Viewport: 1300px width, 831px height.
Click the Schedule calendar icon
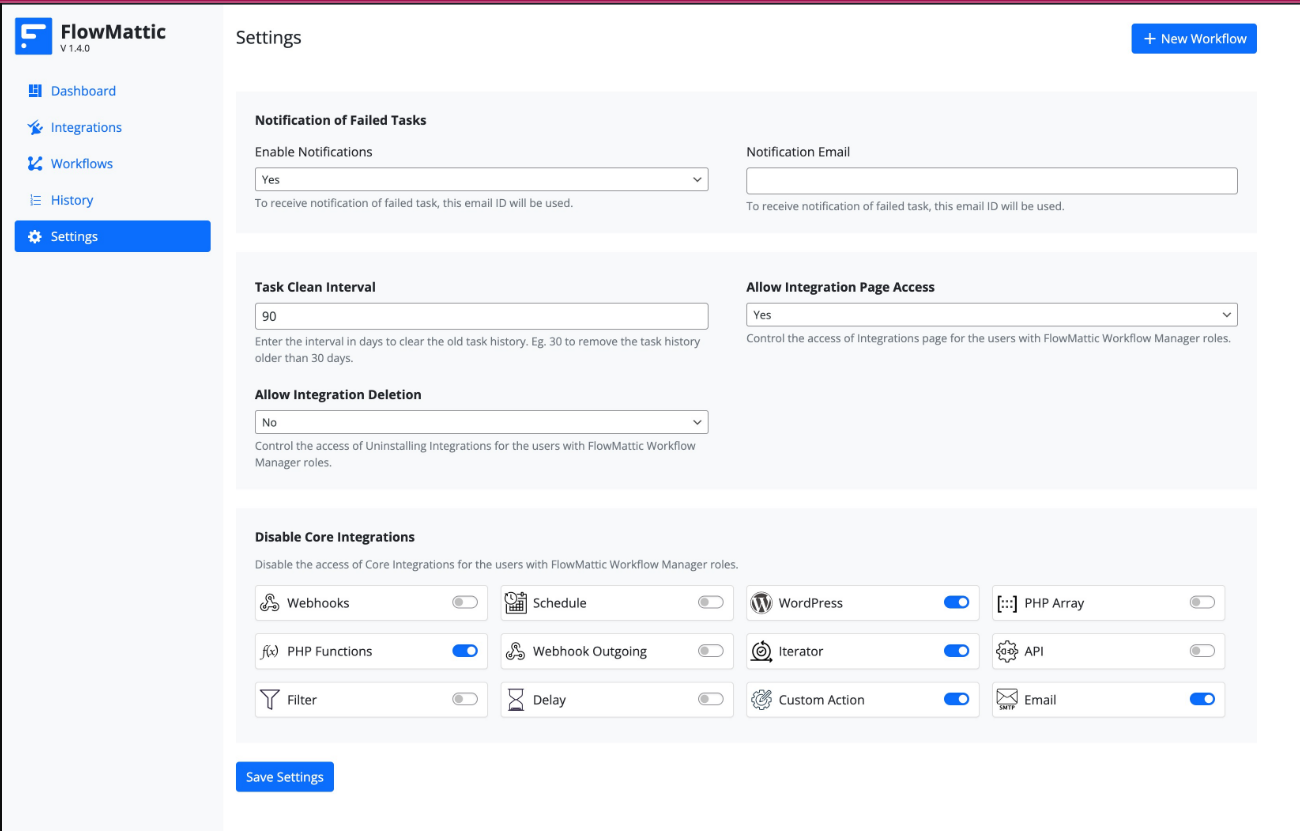tap(515, 603)
